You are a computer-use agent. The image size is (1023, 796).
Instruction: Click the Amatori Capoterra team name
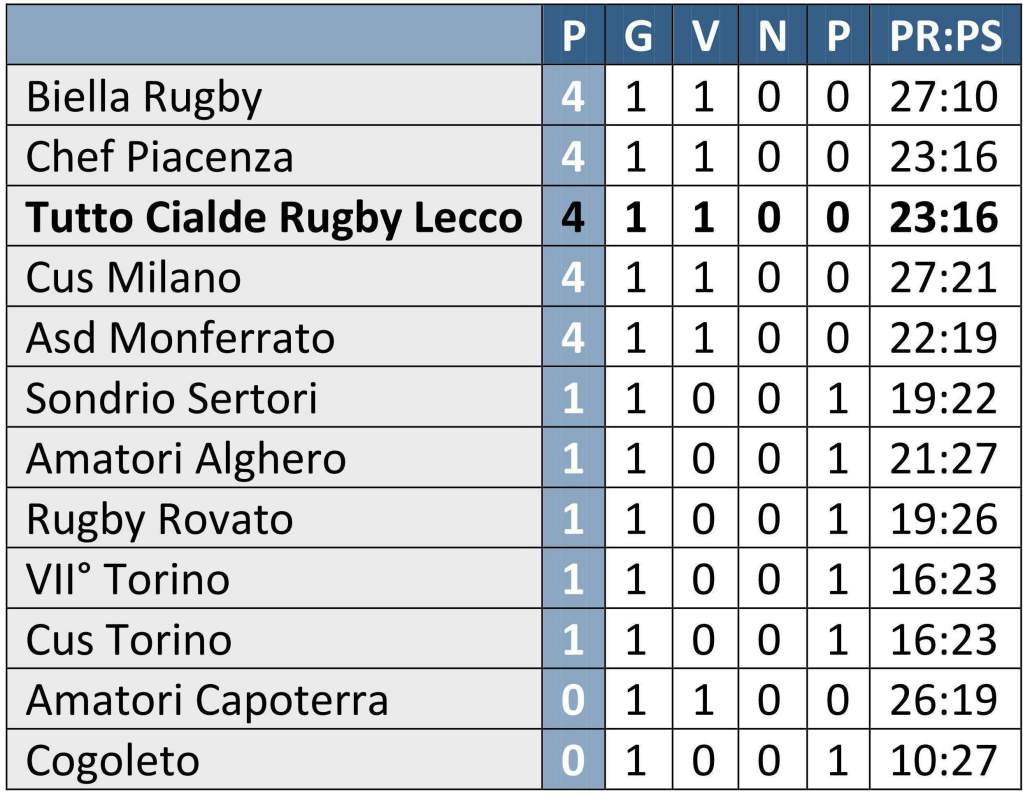point(206,700)
